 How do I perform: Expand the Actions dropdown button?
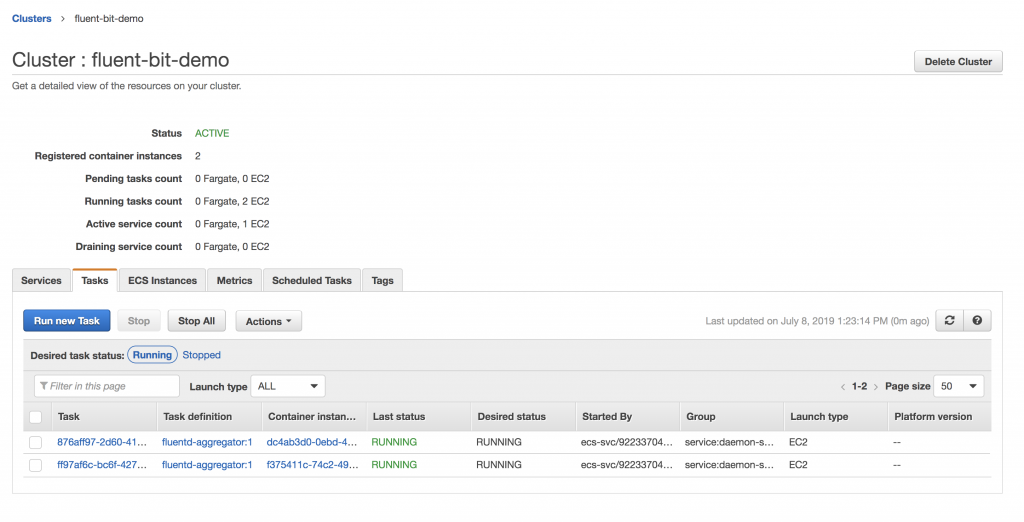click(x=268, y=321)
